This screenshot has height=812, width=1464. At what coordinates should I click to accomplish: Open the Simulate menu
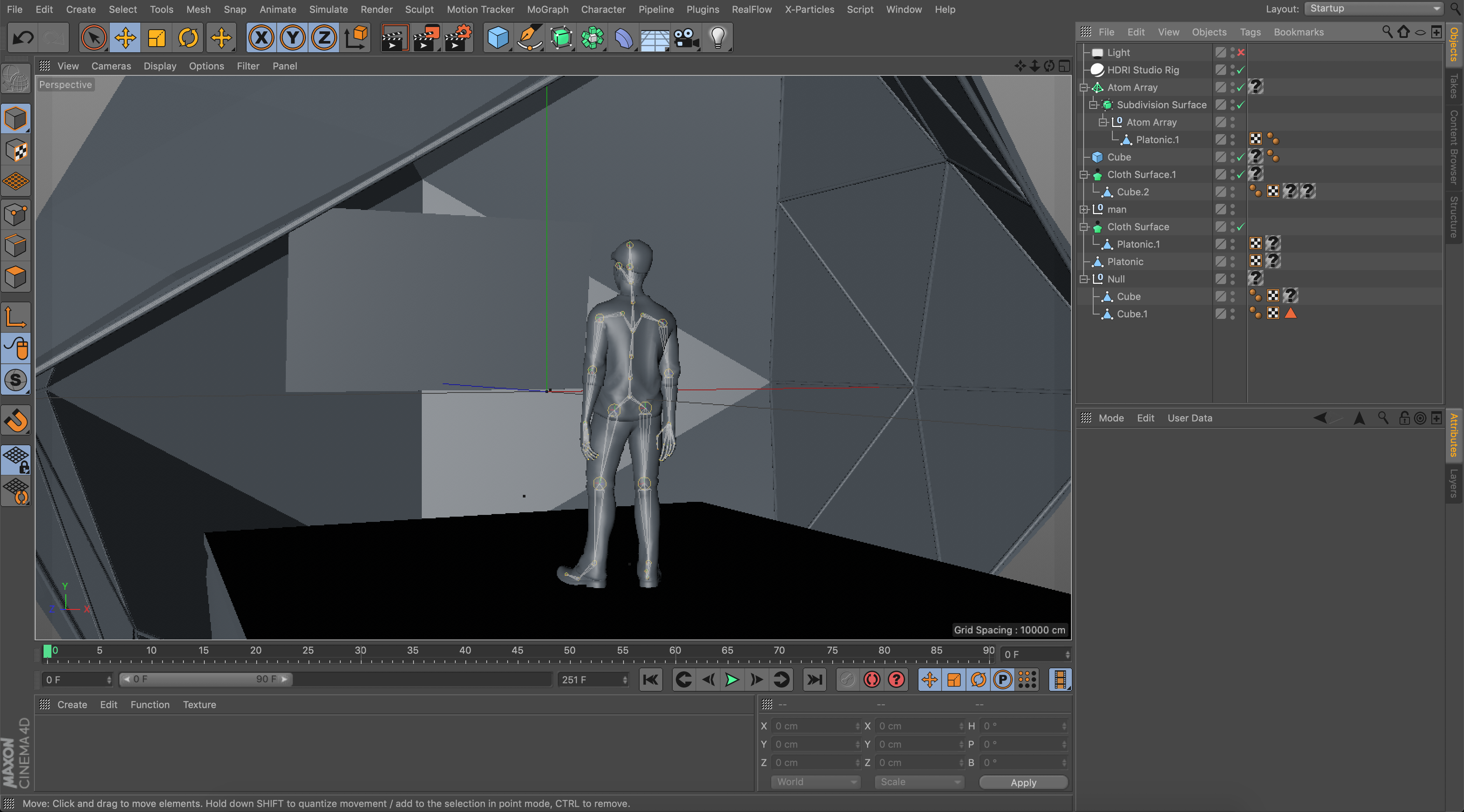pos(329,9)
